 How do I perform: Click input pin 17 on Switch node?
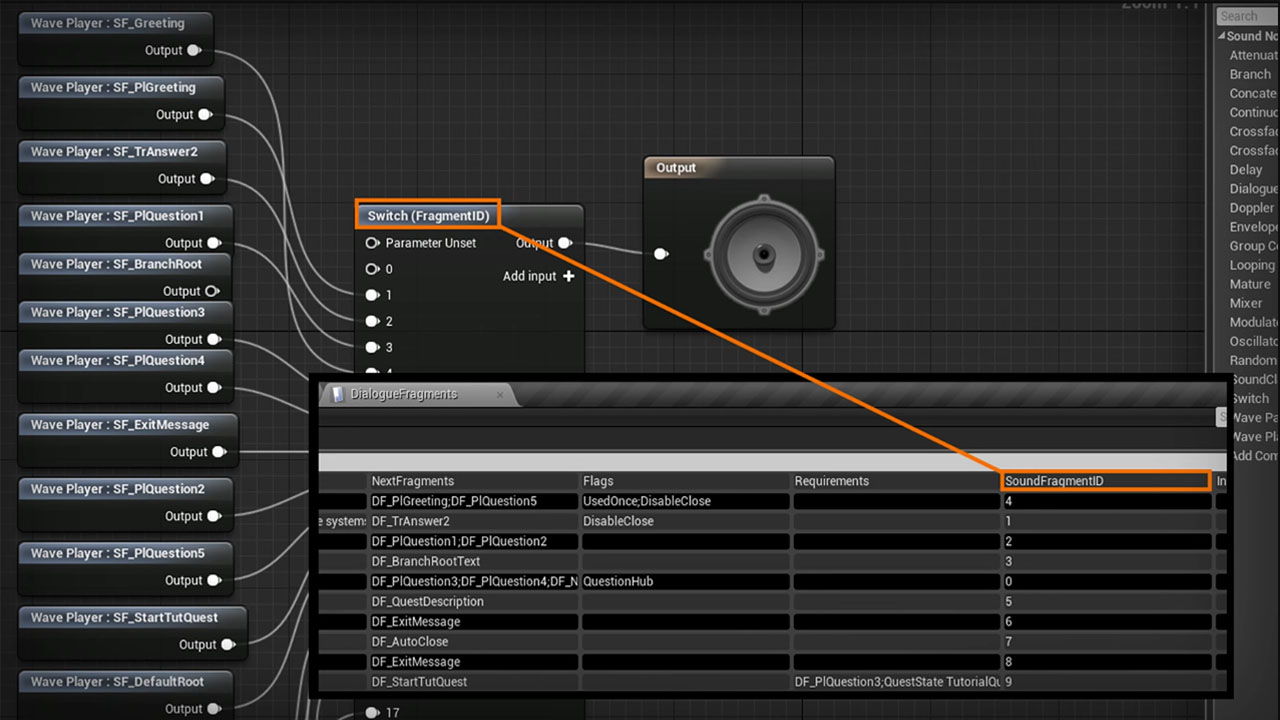pos(372,712)
